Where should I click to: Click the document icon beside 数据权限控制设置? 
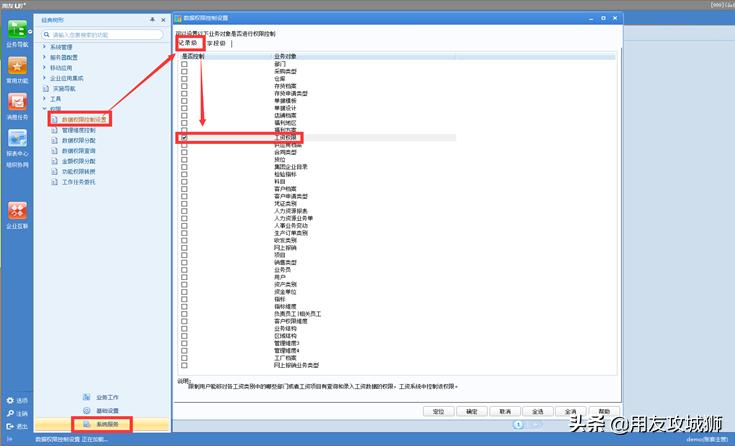click(55, 120)
